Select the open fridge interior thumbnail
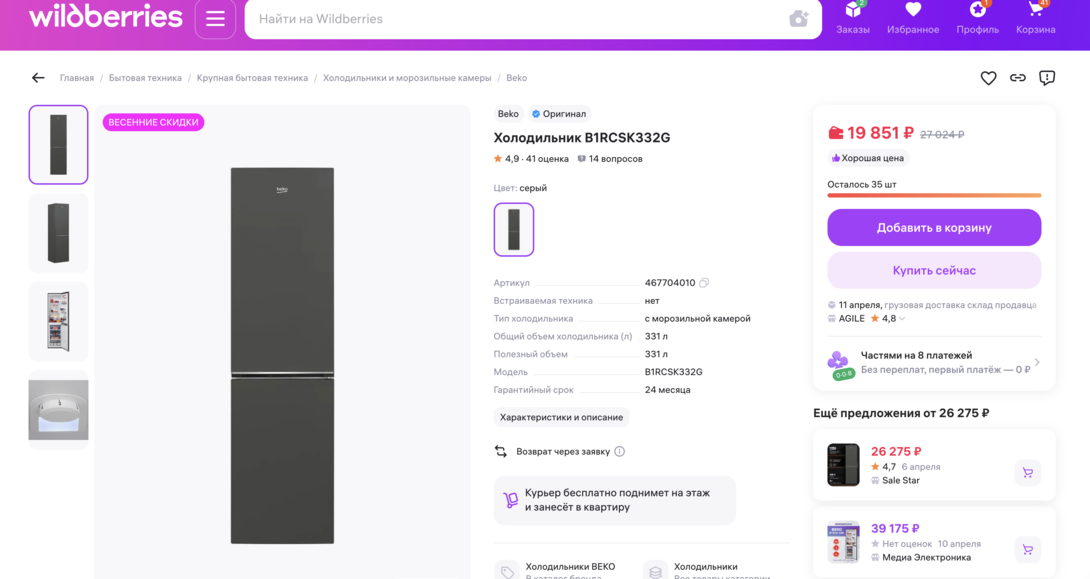The image size is (1090, 579). pyautogui.click(x=58, y=321)
